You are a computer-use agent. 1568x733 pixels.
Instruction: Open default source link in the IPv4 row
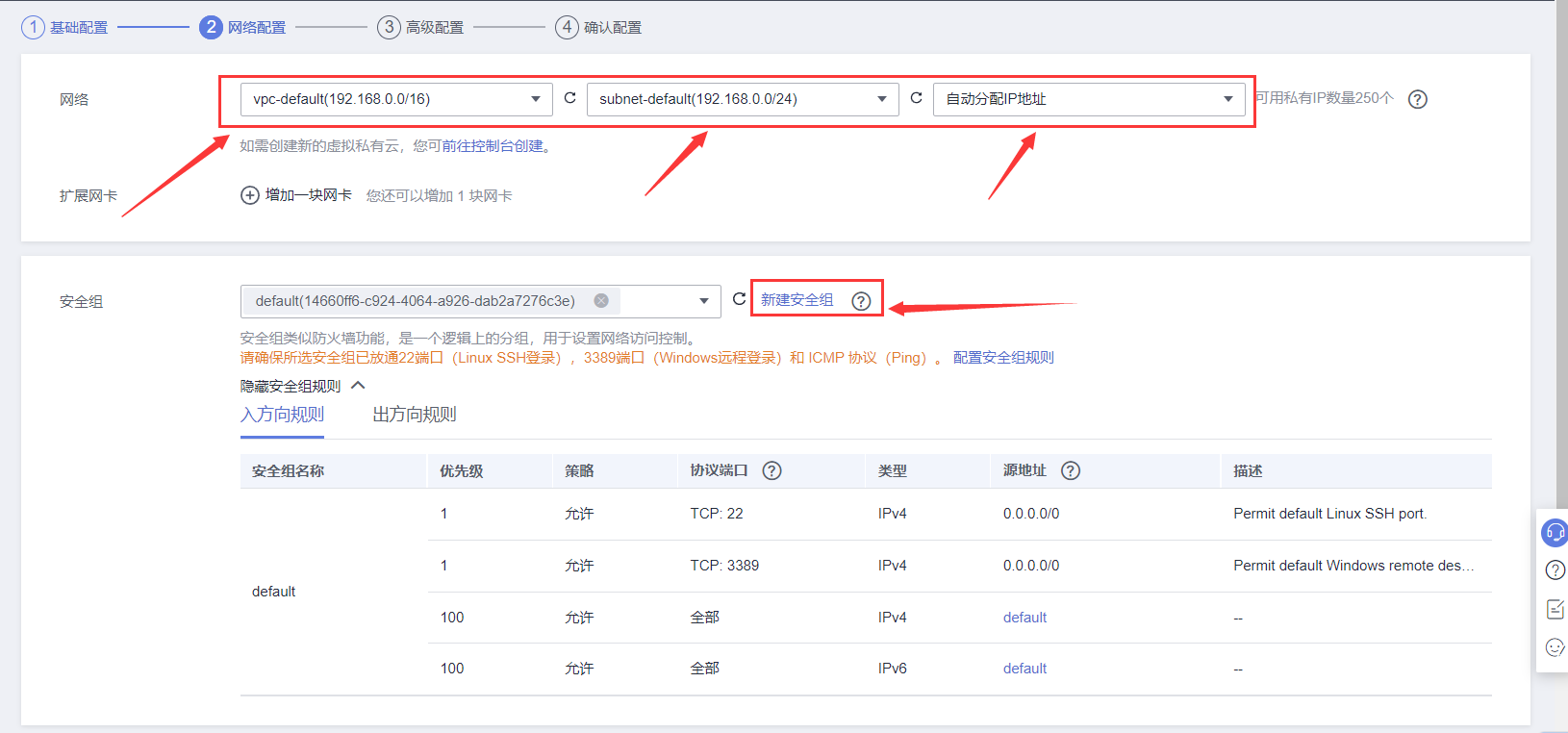tap(1024, 618)
